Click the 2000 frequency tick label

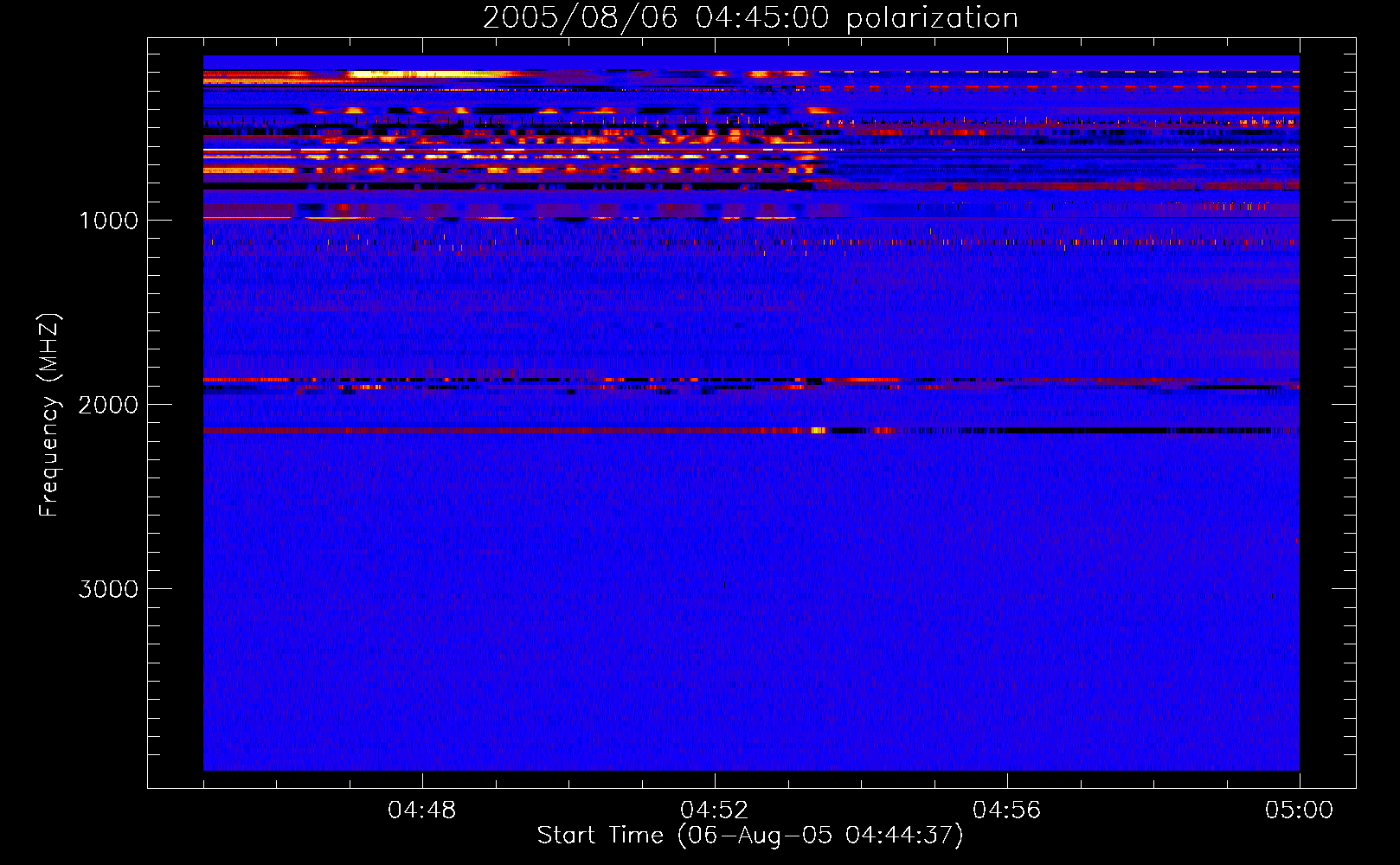click(108, 405)
